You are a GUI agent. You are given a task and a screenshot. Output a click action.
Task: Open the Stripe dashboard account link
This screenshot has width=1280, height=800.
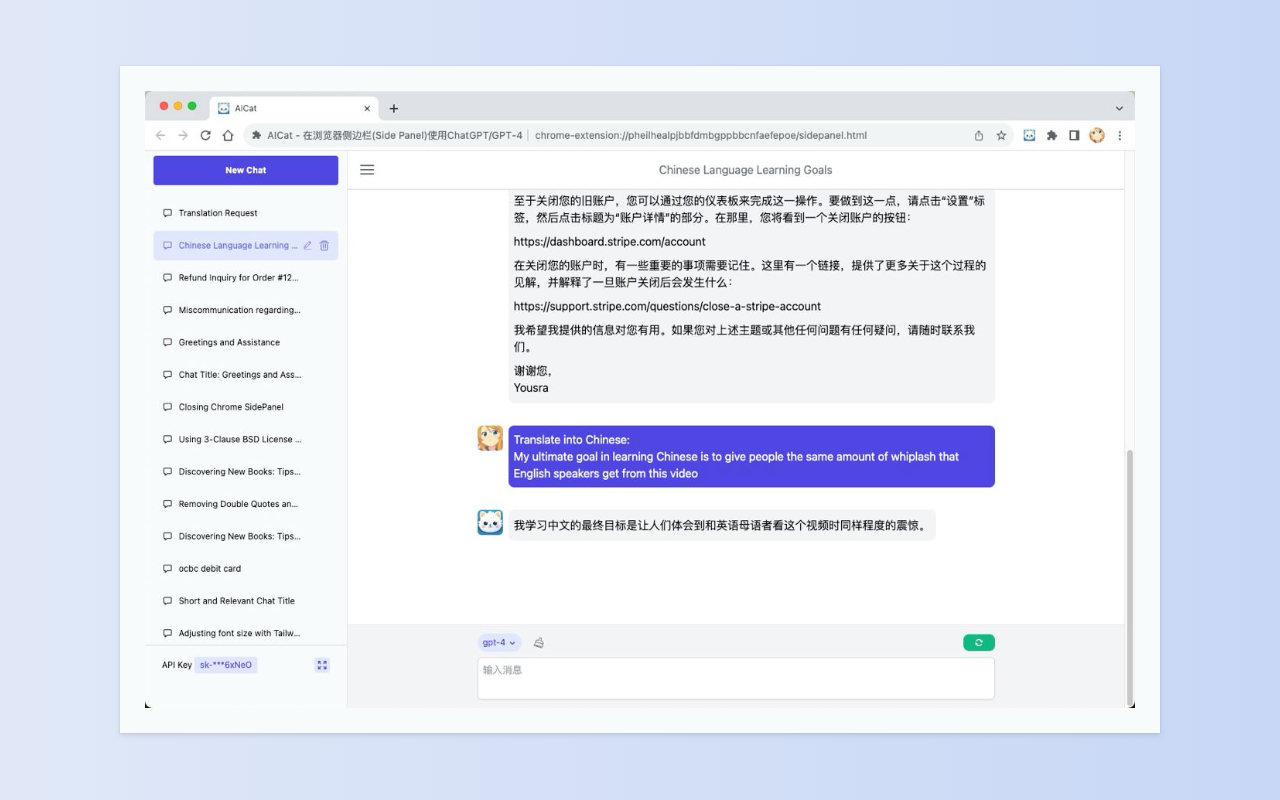(x=604, y=241)
